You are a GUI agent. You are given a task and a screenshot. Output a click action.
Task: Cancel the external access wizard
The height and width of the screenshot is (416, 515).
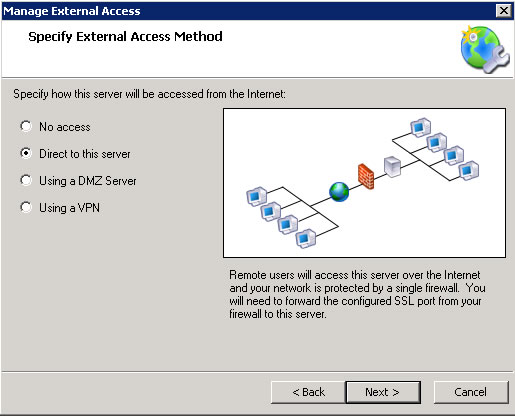(x=471, y=392)
